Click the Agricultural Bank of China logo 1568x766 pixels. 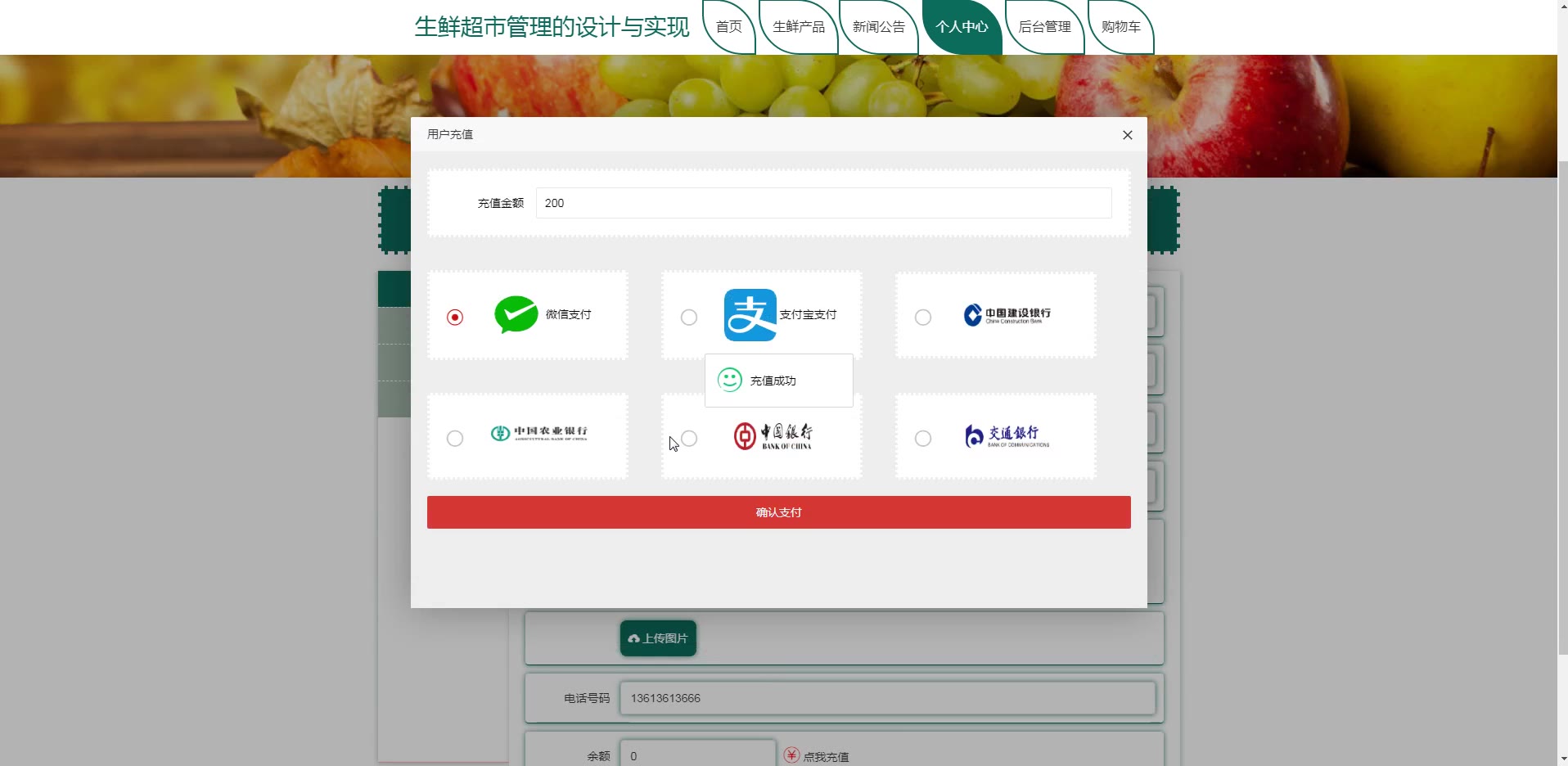[539, 433]
